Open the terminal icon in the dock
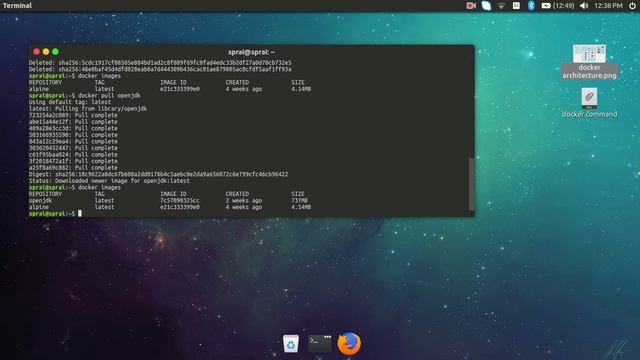Image resolution: width=640 pixels, height=360 pixels. 320,344
